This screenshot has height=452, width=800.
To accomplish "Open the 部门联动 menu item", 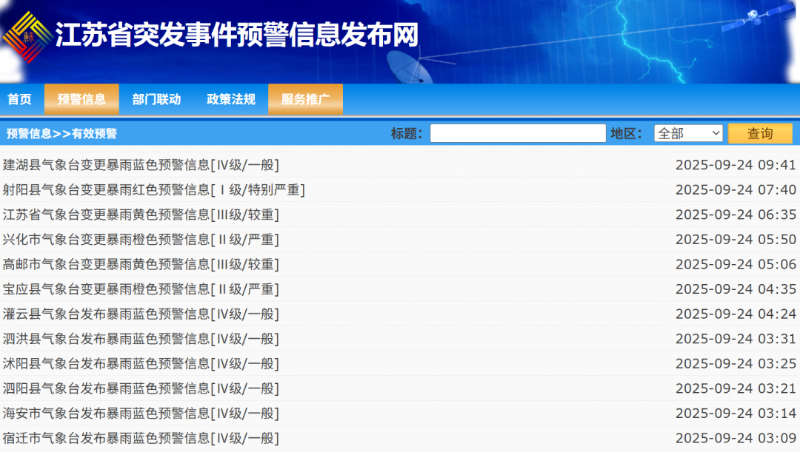I will (156, 99).
